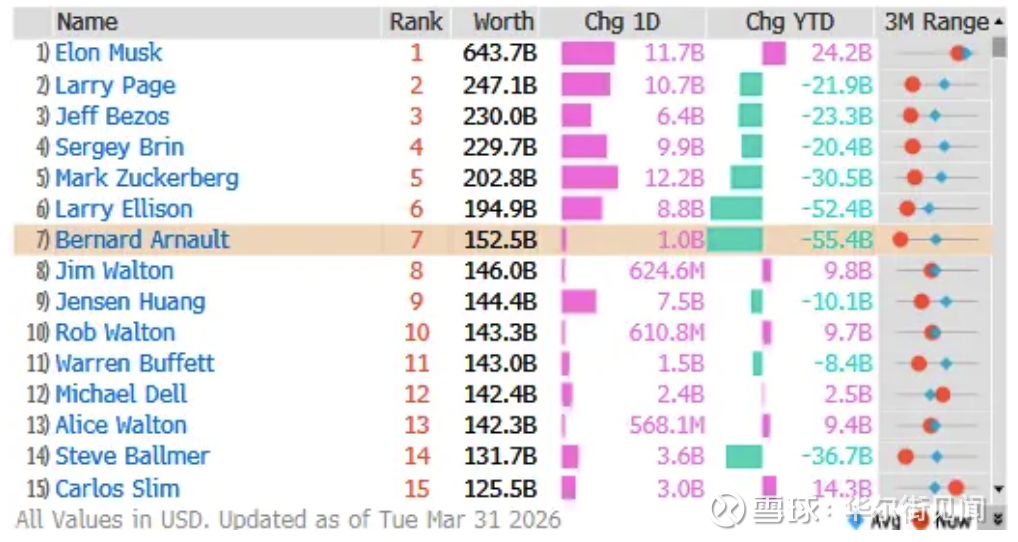
Task: Click the scrollbar up arrow
Action: 998,22
